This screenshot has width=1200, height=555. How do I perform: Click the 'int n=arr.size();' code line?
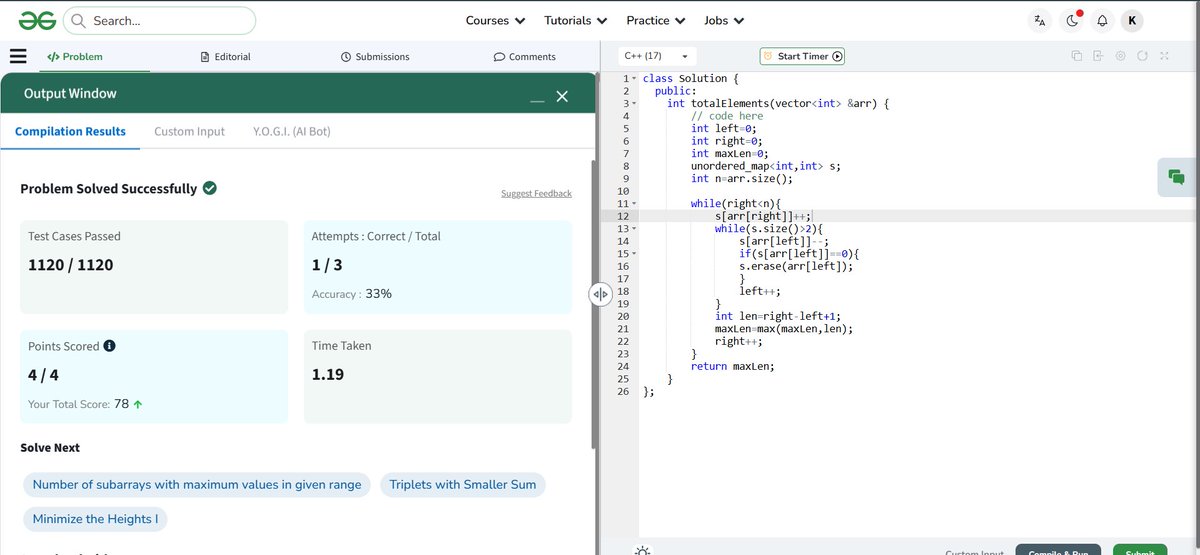tap(741, 179)
